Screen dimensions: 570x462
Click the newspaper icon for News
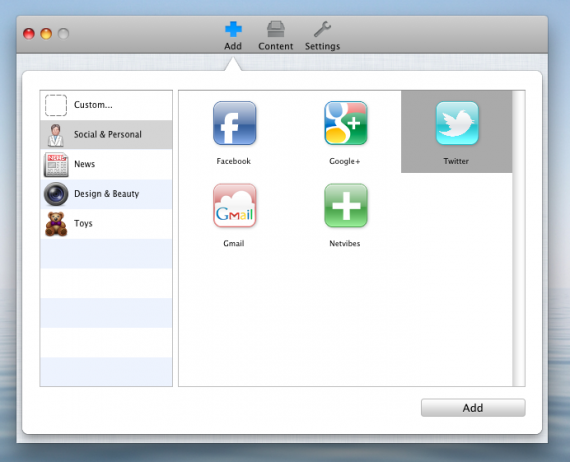56,164
